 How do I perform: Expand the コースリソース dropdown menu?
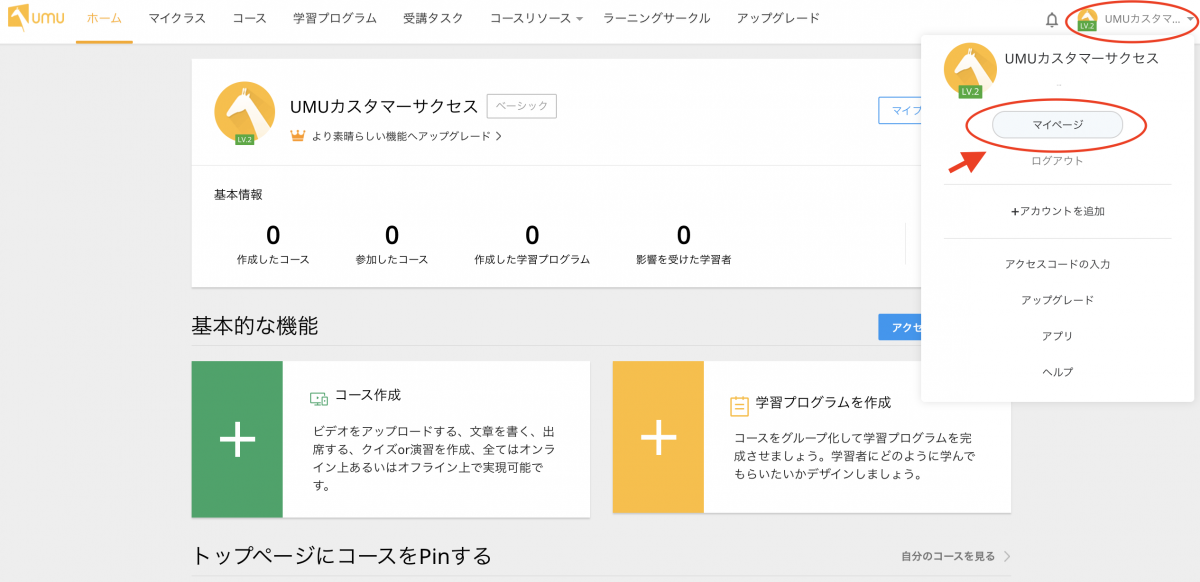(x=536, y=19)
